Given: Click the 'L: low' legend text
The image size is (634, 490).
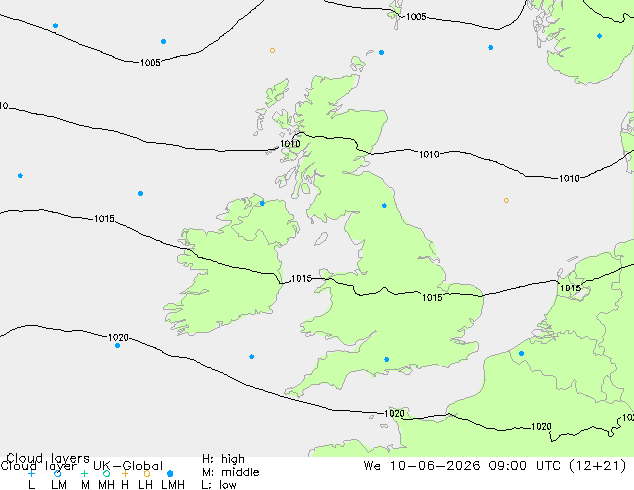Looking at the screenshot, I should click(219, 484).
